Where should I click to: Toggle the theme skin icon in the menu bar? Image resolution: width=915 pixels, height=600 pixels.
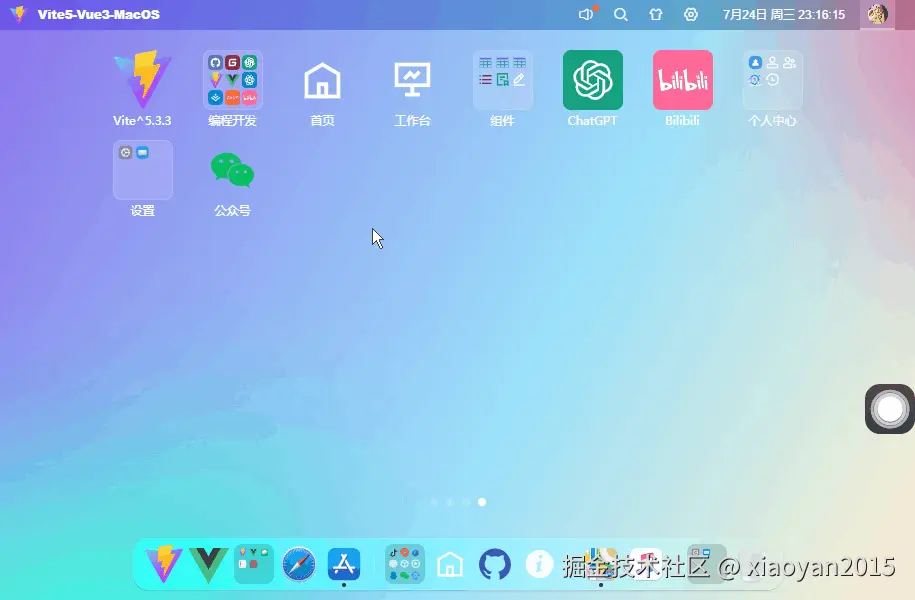click(x=655, y=14)
